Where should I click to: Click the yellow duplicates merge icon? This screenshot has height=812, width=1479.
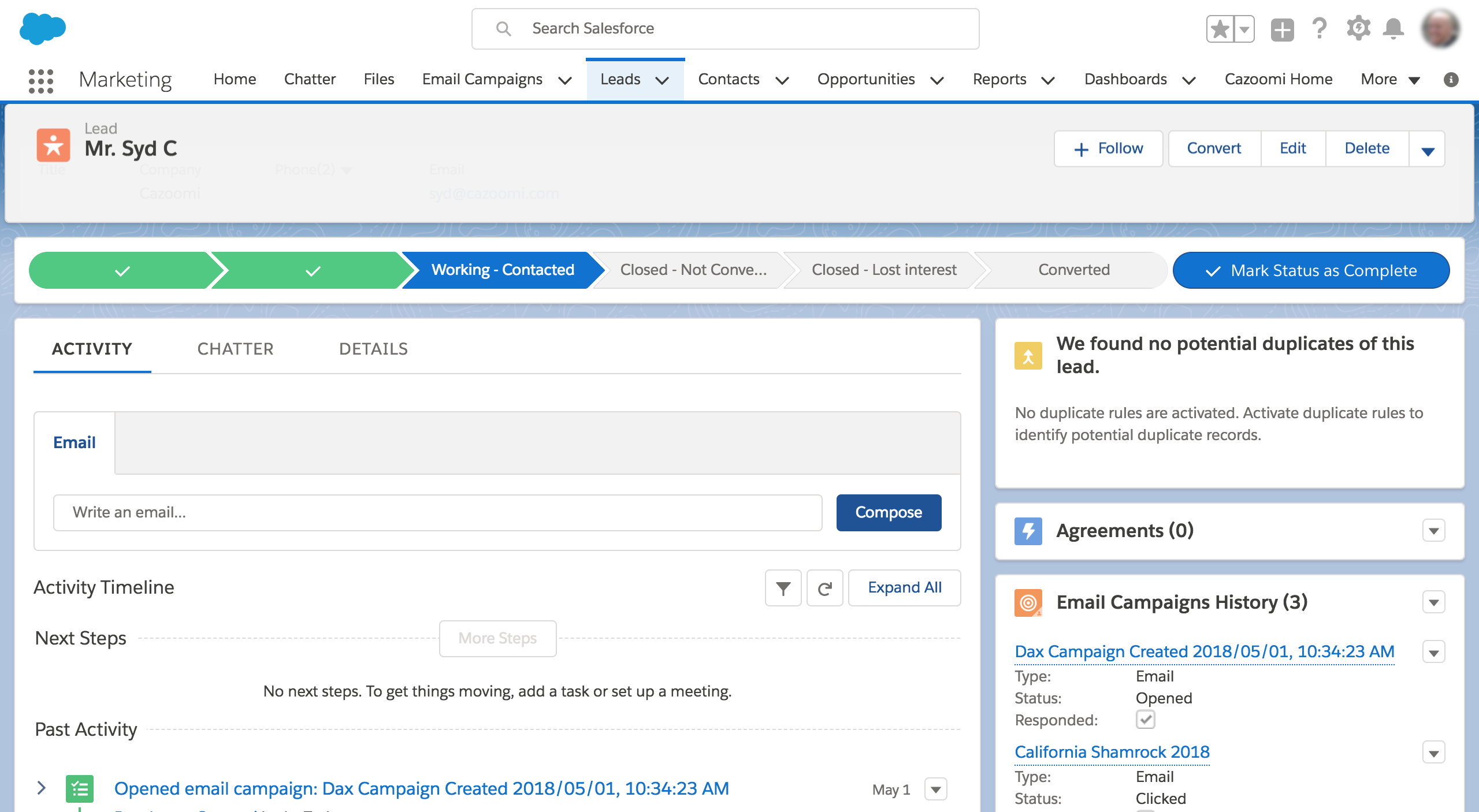coord(1028,355)
